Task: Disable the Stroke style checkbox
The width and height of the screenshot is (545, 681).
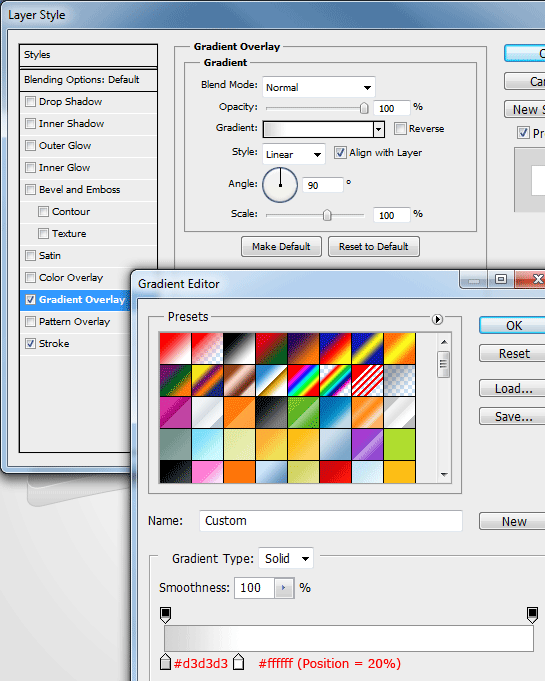Action: (x=30, y=344)
